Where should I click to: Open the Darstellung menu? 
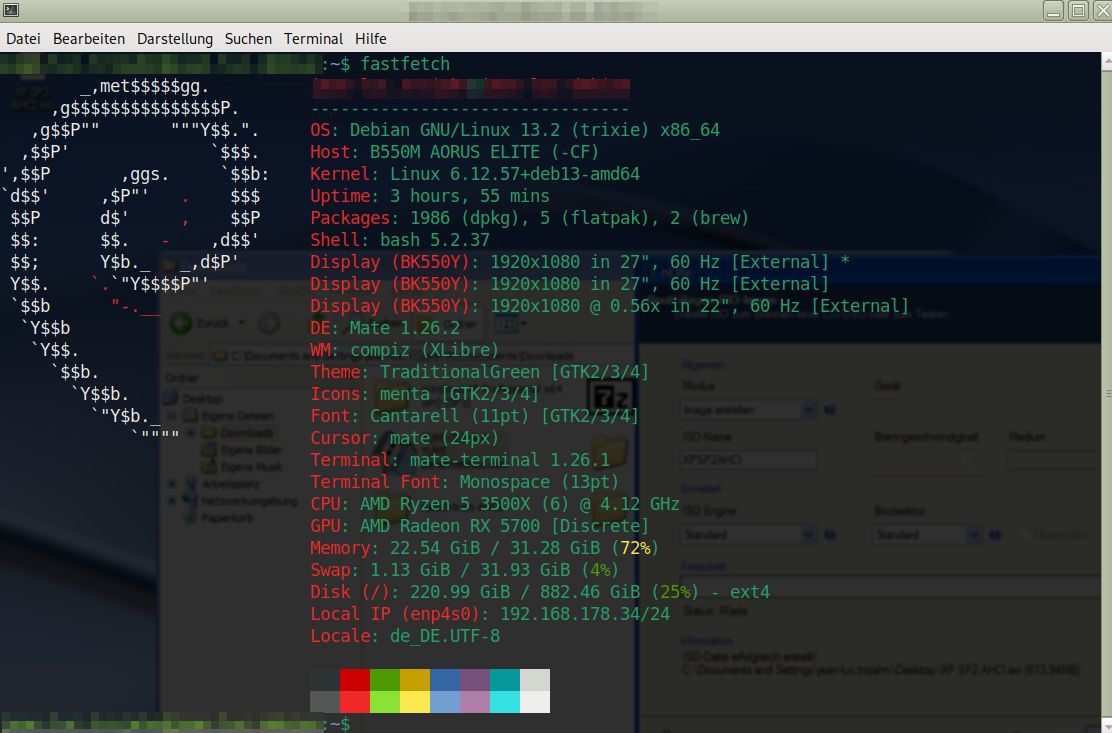coord(174,39)
